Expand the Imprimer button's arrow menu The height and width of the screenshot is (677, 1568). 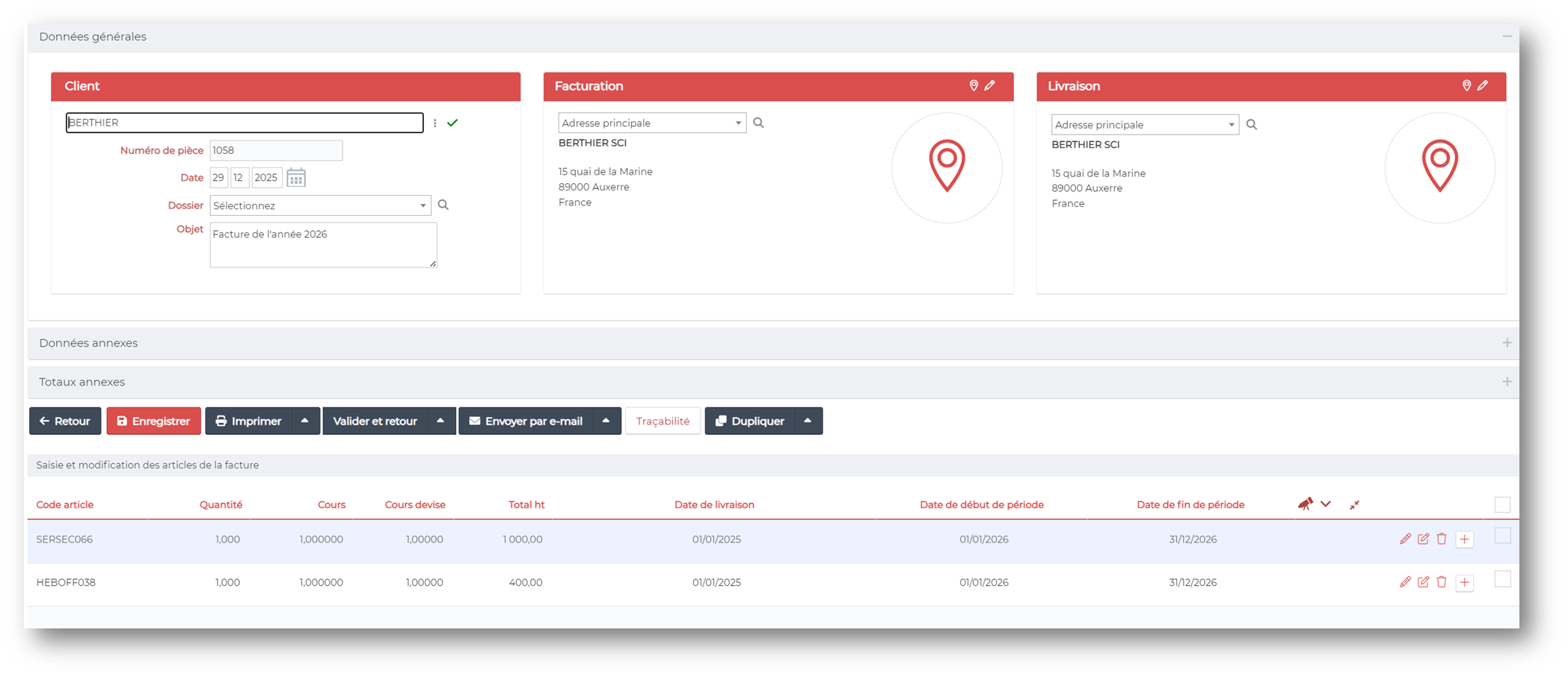click(305, 421)
